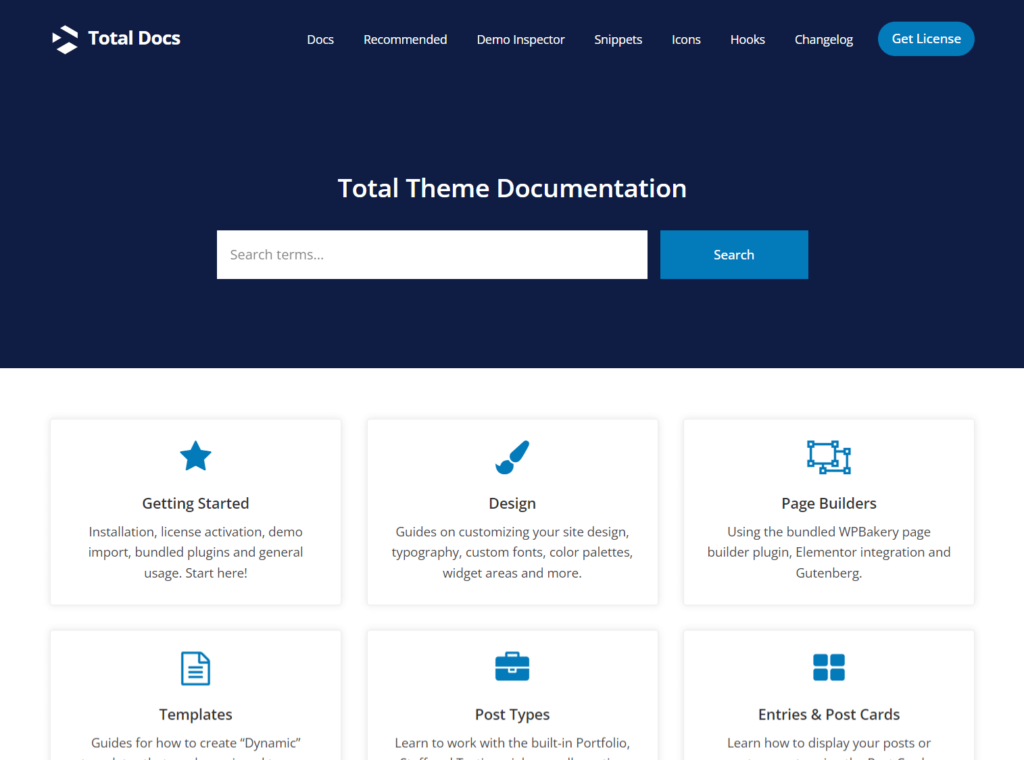Image resolution: width=1024 pixels, height=760 pixels.
Task: Open the Design category heading
Action: click(x=512, y=503)
